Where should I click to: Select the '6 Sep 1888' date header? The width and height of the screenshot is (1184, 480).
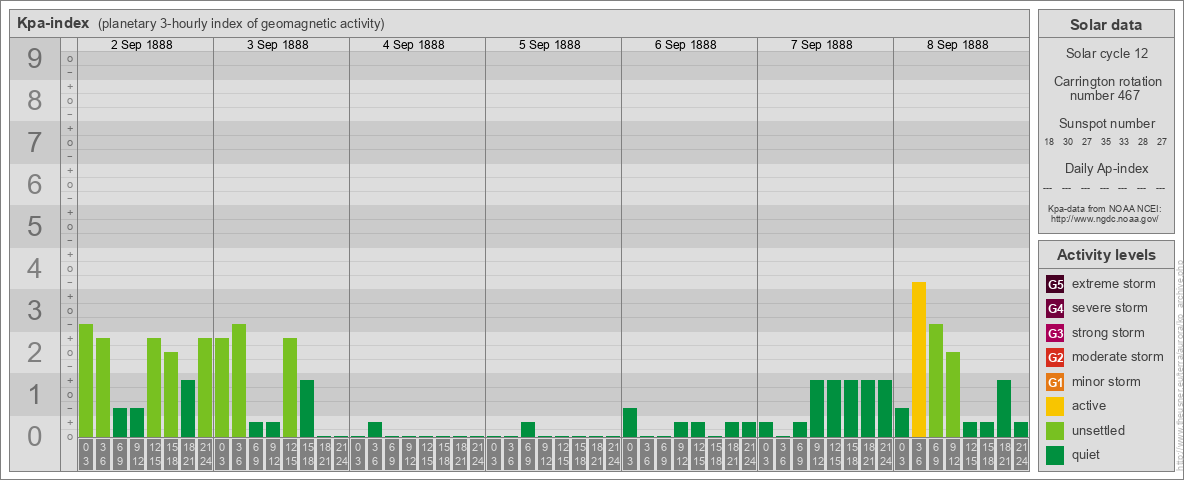click(685, 45)
